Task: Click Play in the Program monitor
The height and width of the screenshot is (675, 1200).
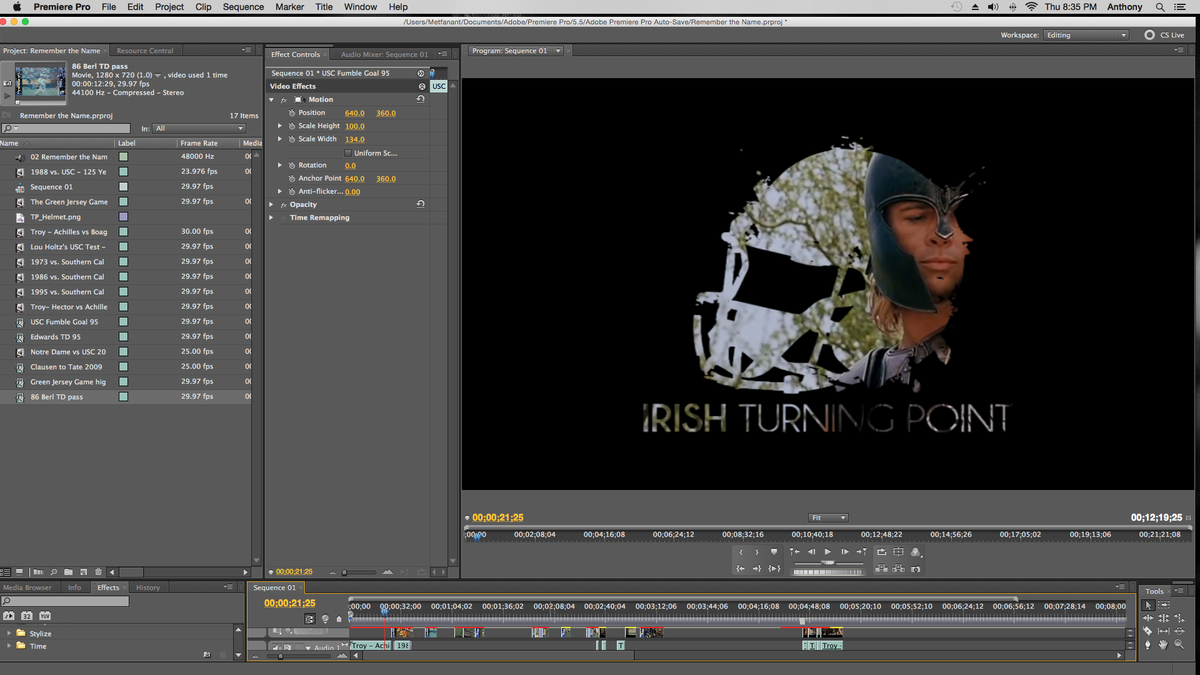Action: (828, 552)
